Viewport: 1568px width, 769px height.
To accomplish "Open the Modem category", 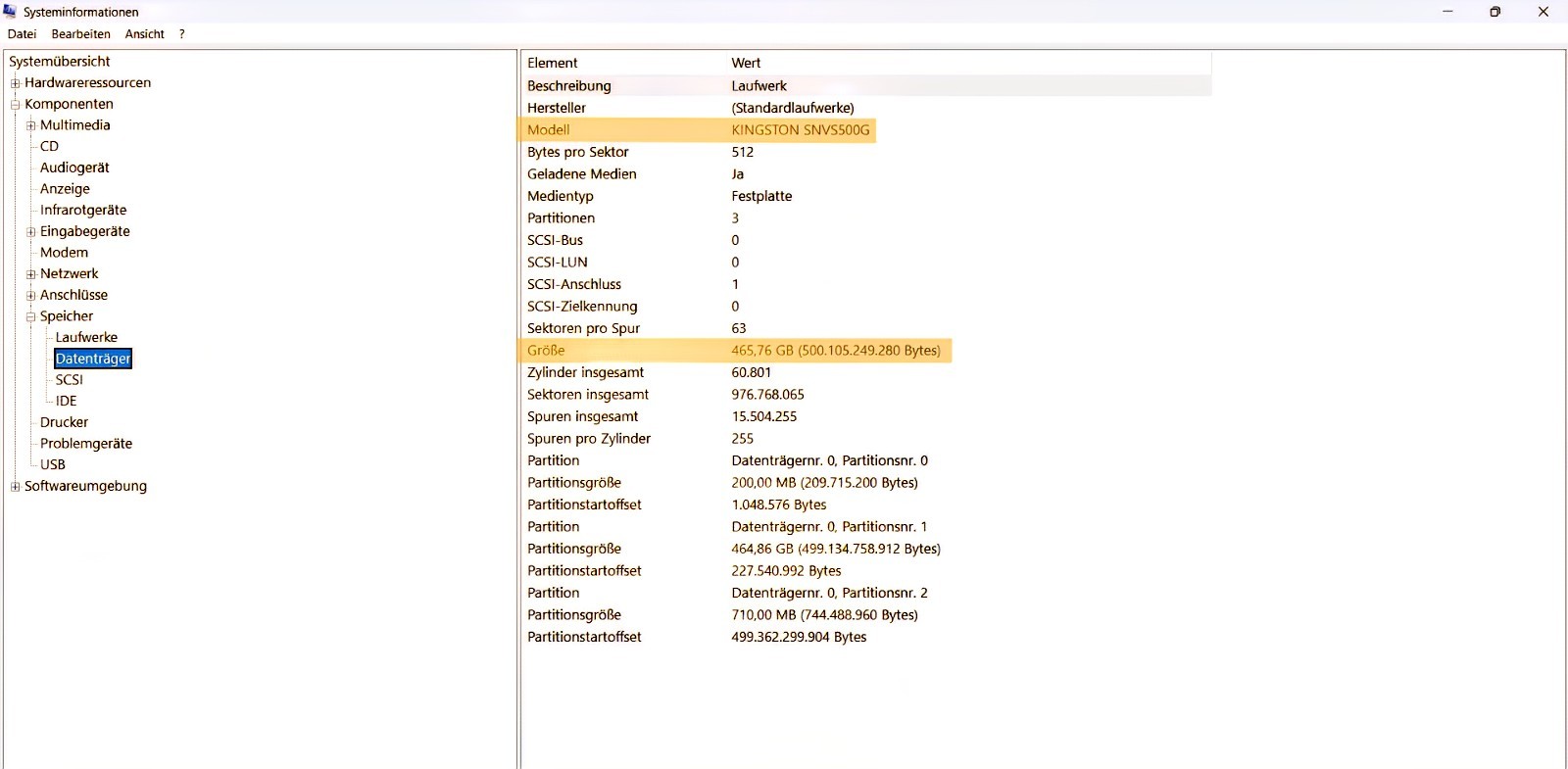I will point(64,253).
